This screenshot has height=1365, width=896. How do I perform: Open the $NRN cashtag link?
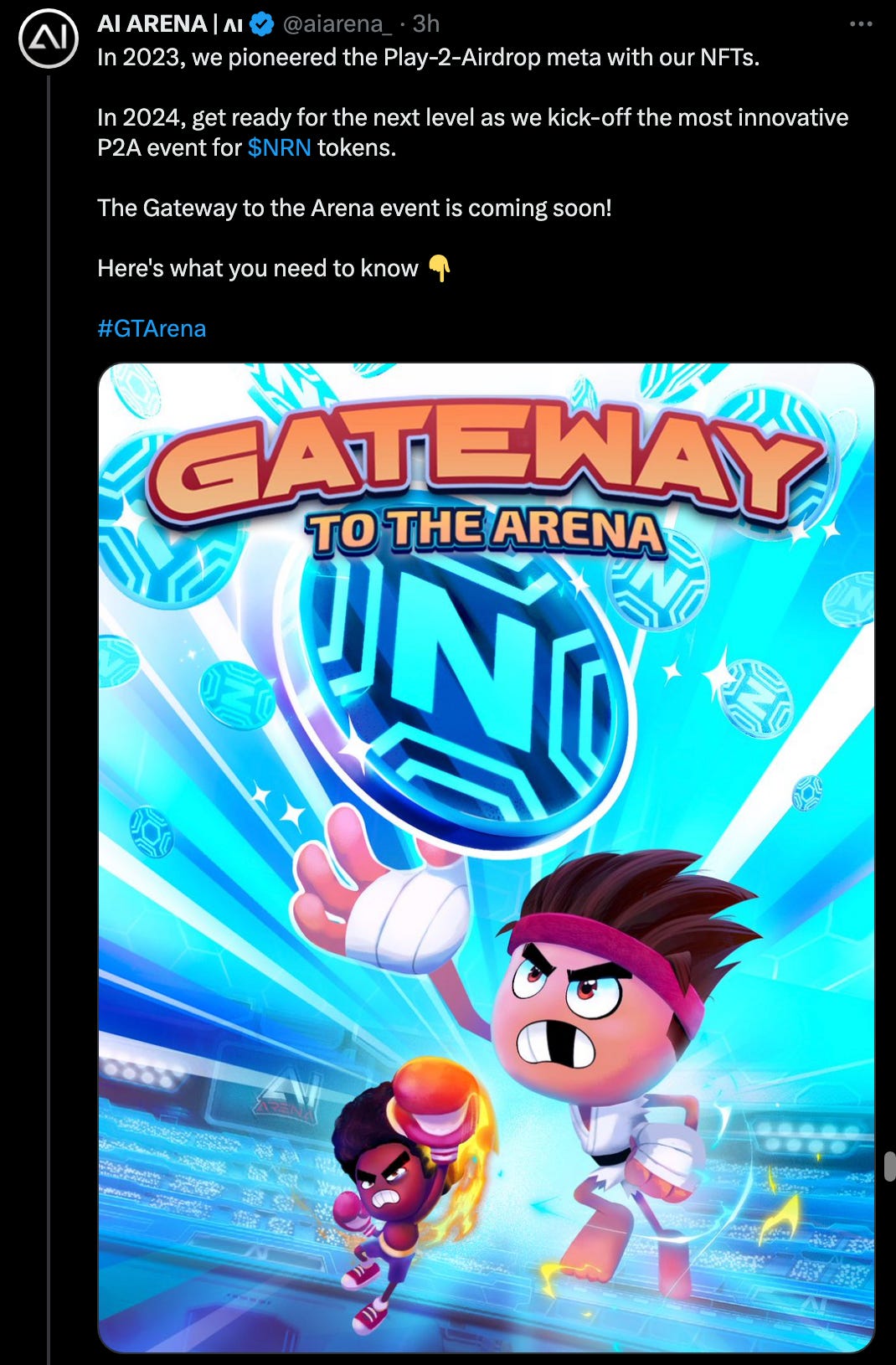tap(280, 148)
